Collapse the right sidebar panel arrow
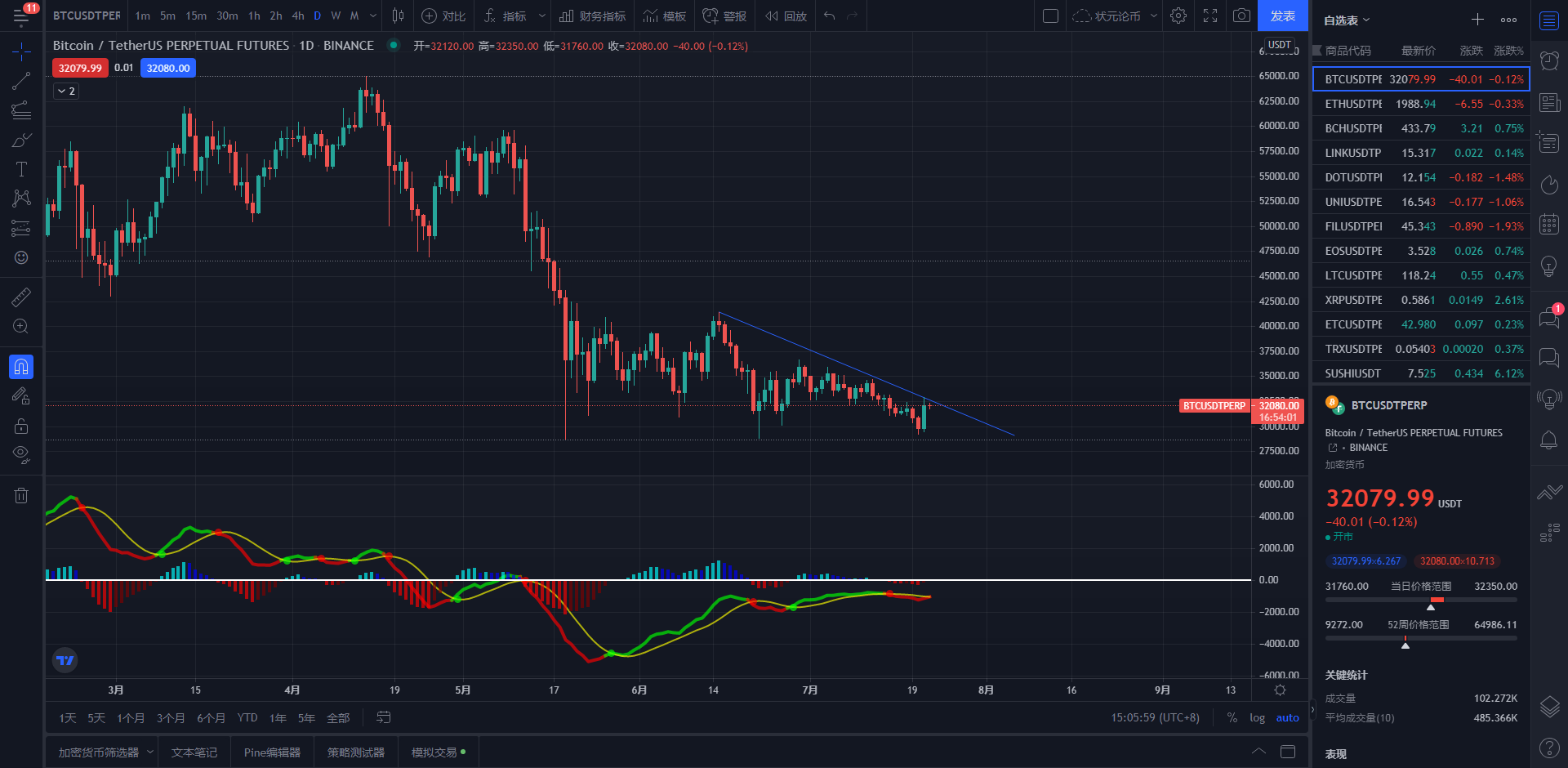Screen dimensions: 1568x768 [x=1312, y=710]
